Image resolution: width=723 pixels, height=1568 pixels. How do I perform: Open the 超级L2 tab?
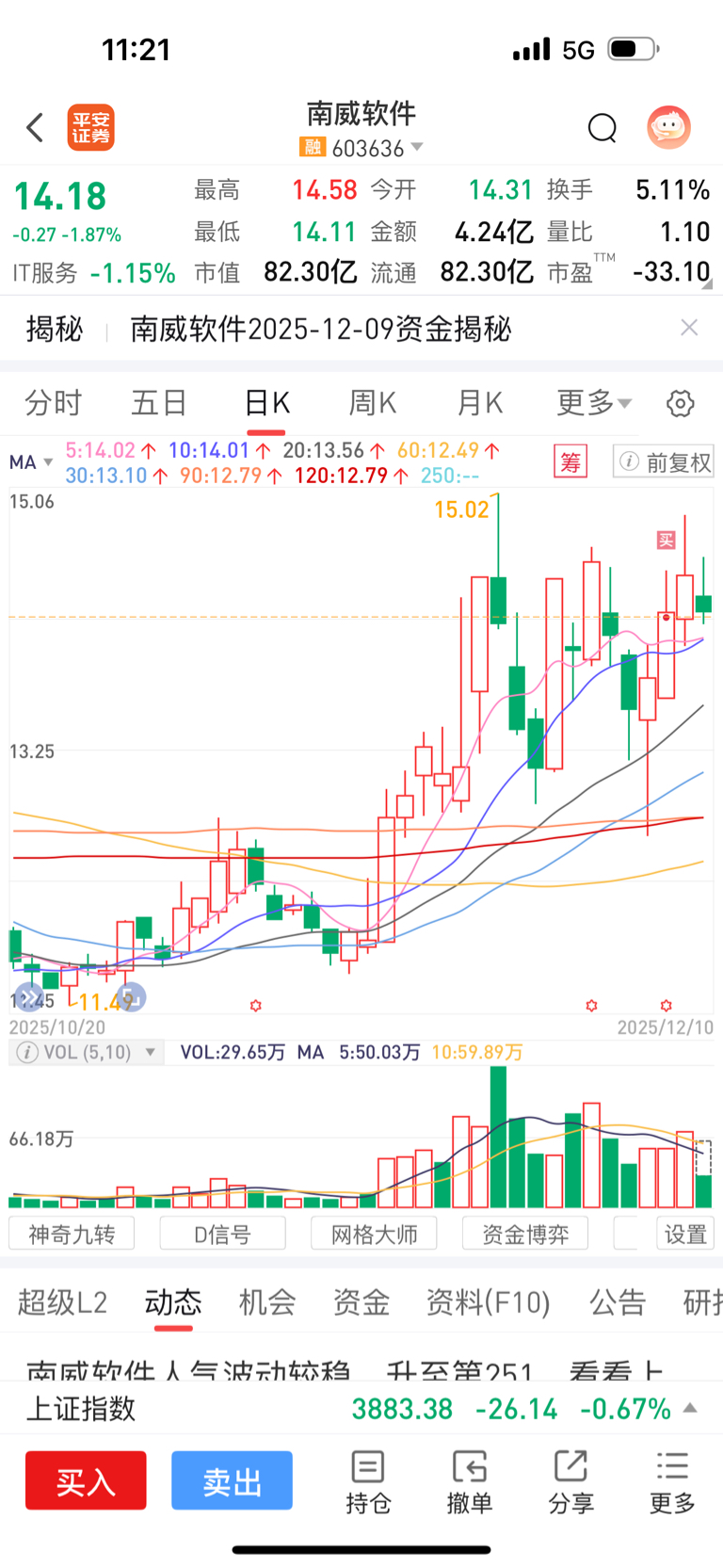point(62,1302)
